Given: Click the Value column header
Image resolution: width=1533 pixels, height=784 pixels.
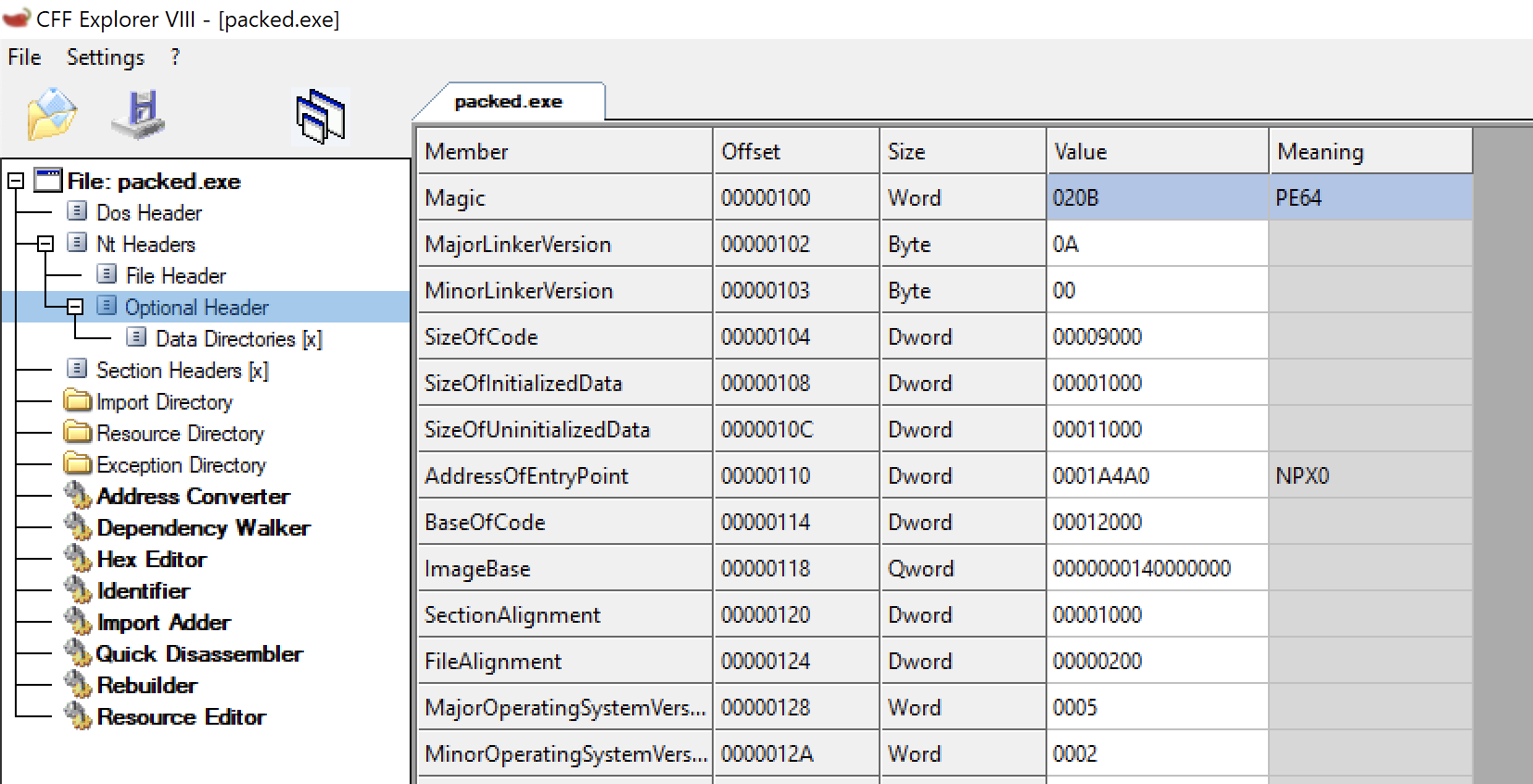Looking at the screenshot, I should coord(1157,151).
